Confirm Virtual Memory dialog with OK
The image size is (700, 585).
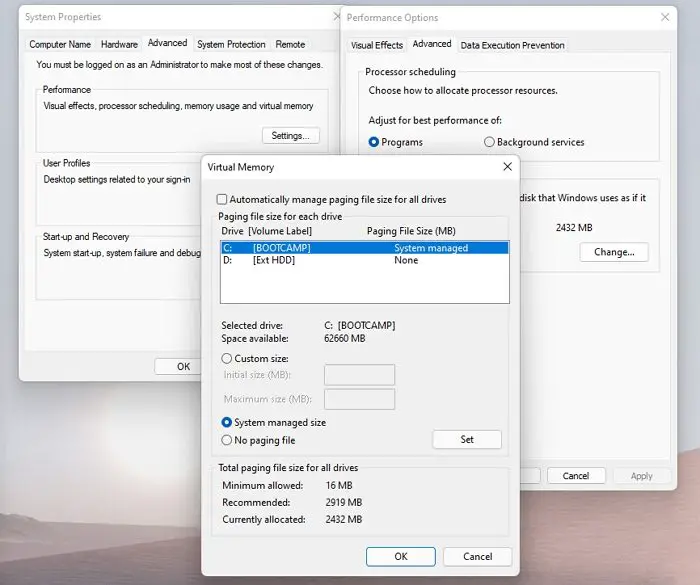(400, 556)
